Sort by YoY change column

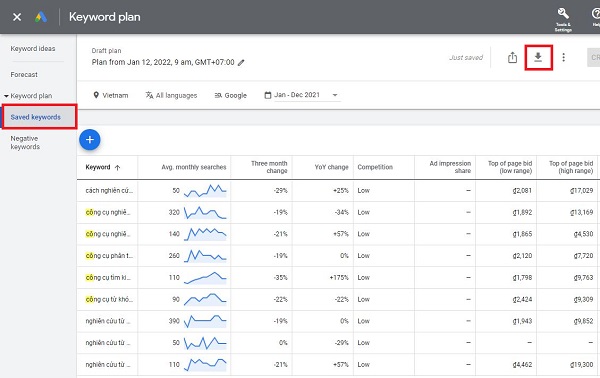click(x=331, y=167)
